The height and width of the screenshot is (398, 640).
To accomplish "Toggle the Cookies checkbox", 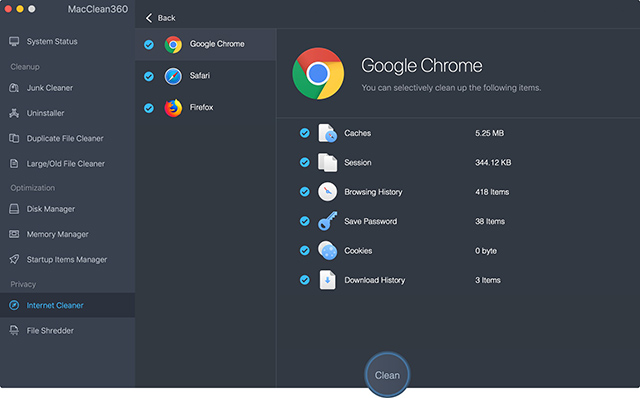I will (304, 251).
